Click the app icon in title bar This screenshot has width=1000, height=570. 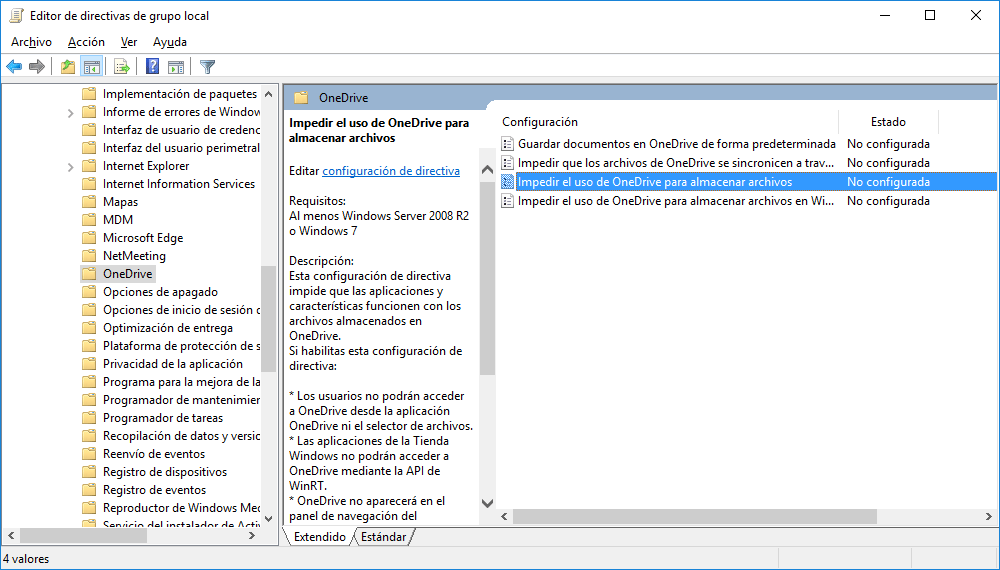[16, 16]
